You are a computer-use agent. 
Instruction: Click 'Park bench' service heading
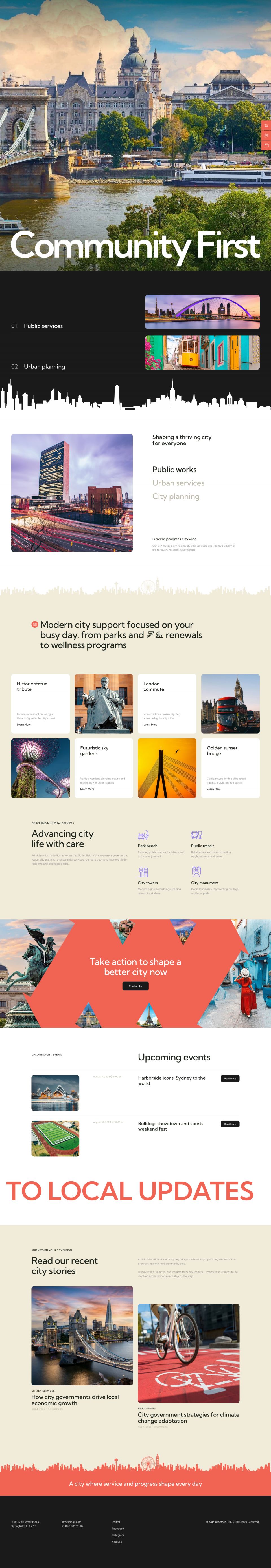tap(147, 846)
